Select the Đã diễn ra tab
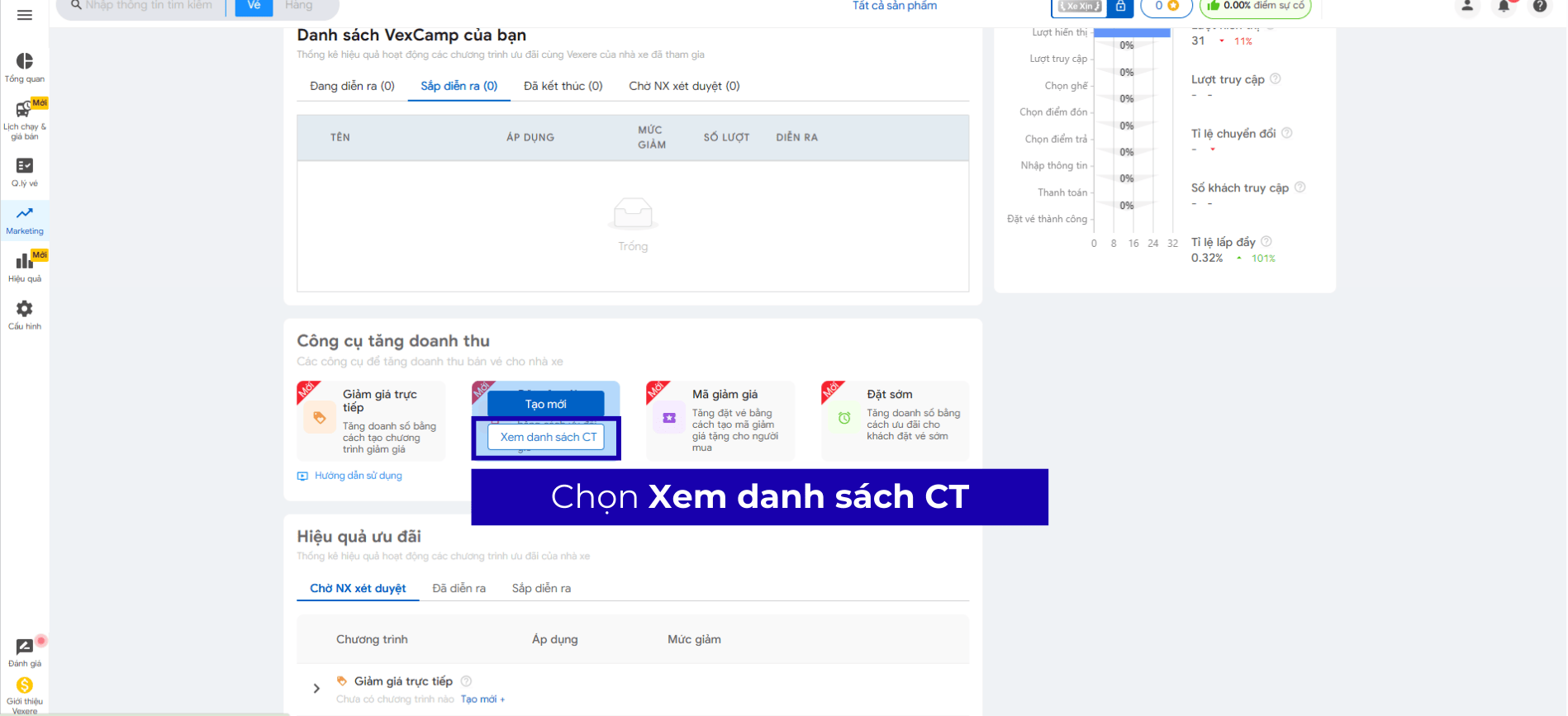Viewport: 1568px width, 716px height. click(x=459, y=588)
